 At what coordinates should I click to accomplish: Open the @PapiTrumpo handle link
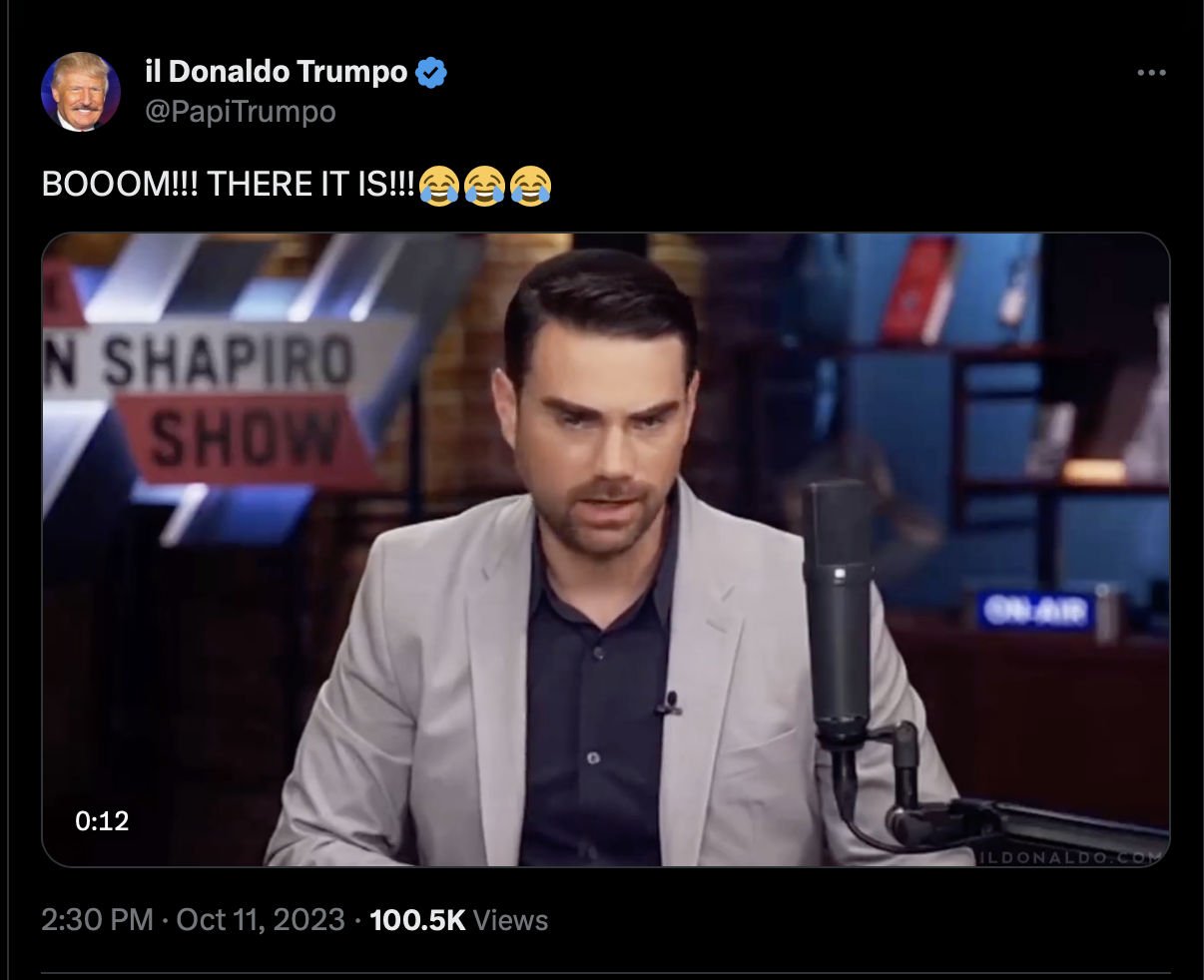[241, 111]
